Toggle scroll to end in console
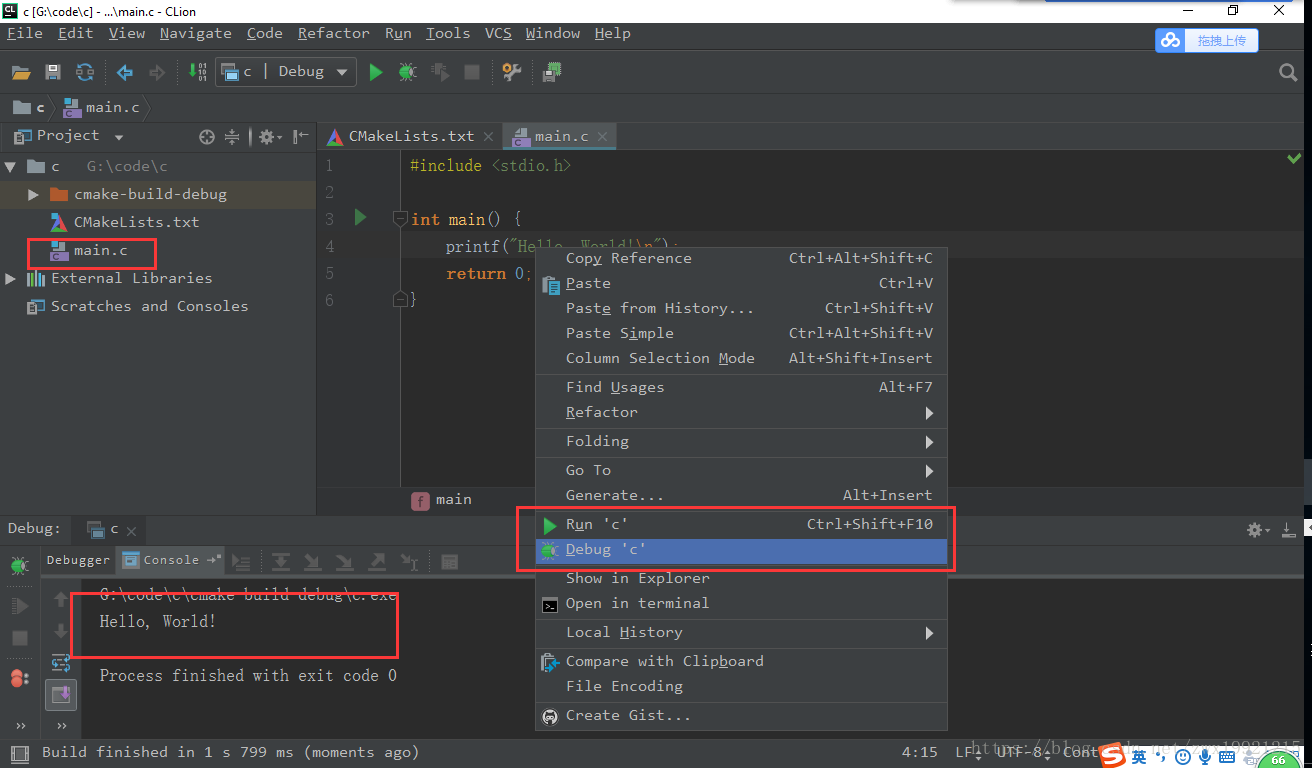The image size is (1312, 768). [61, 693]
